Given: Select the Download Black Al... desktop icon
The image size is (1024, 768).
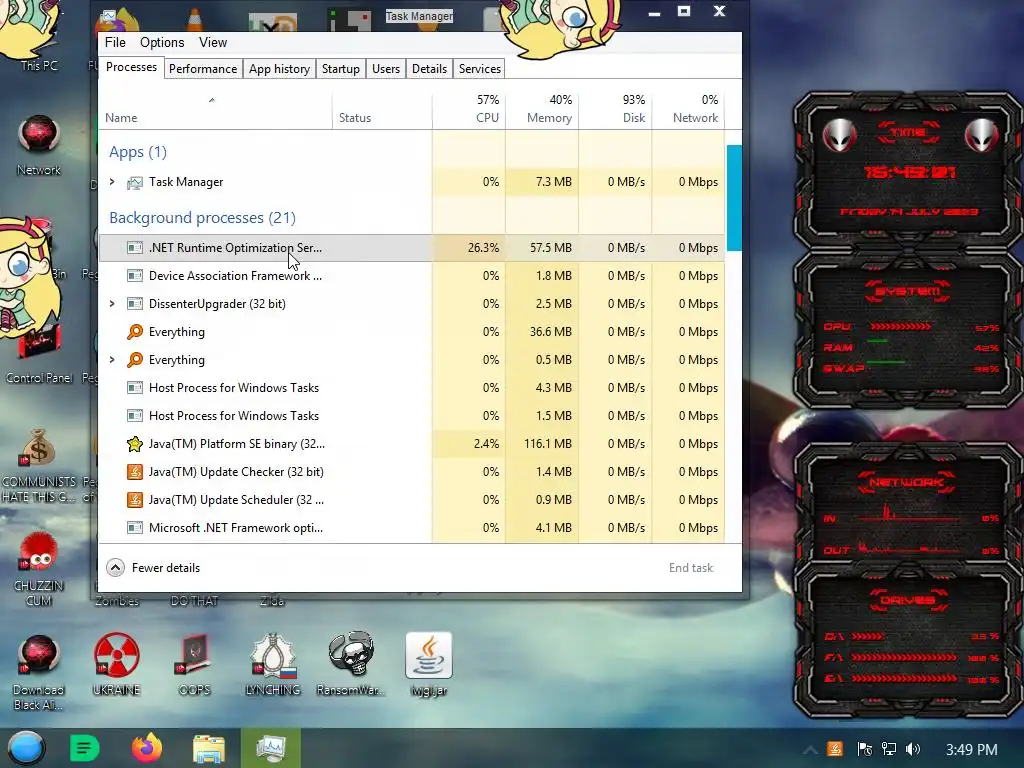Looking at the screenshot, I should click(39, 671).
